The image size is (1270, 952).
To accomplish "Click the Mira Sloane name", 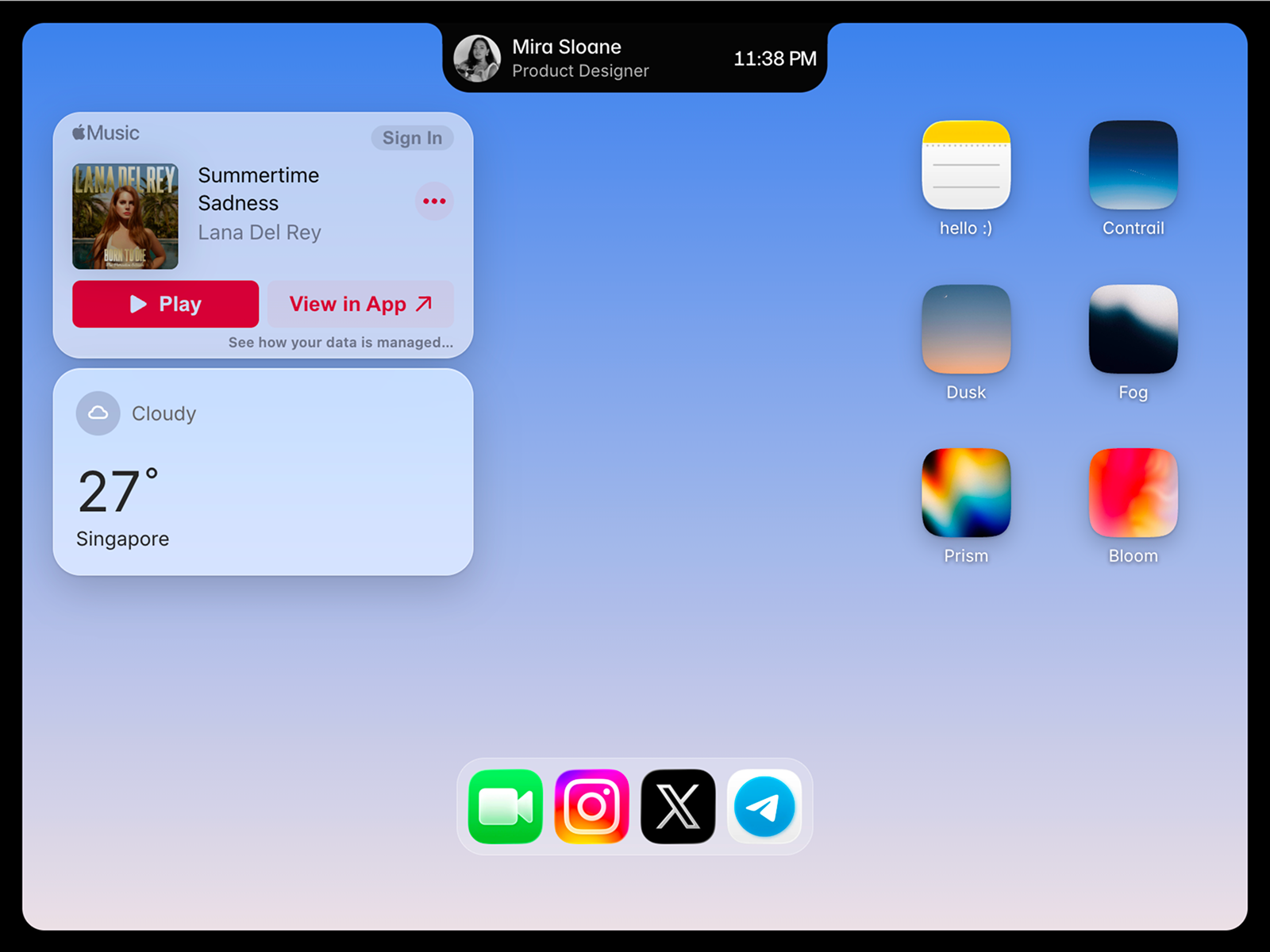I will pos(567,47).
